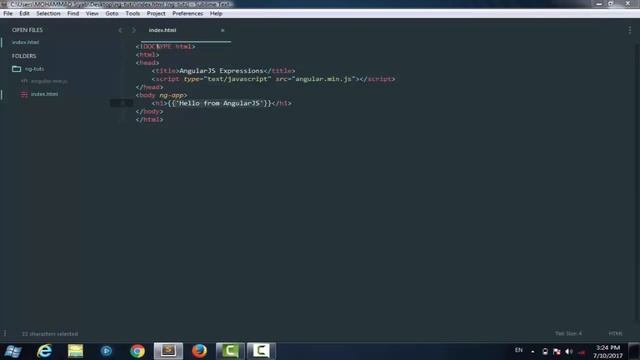Screen dimensions: 640x360
Task: Open index.html in the Folders tree
Action: pos(44,94)
